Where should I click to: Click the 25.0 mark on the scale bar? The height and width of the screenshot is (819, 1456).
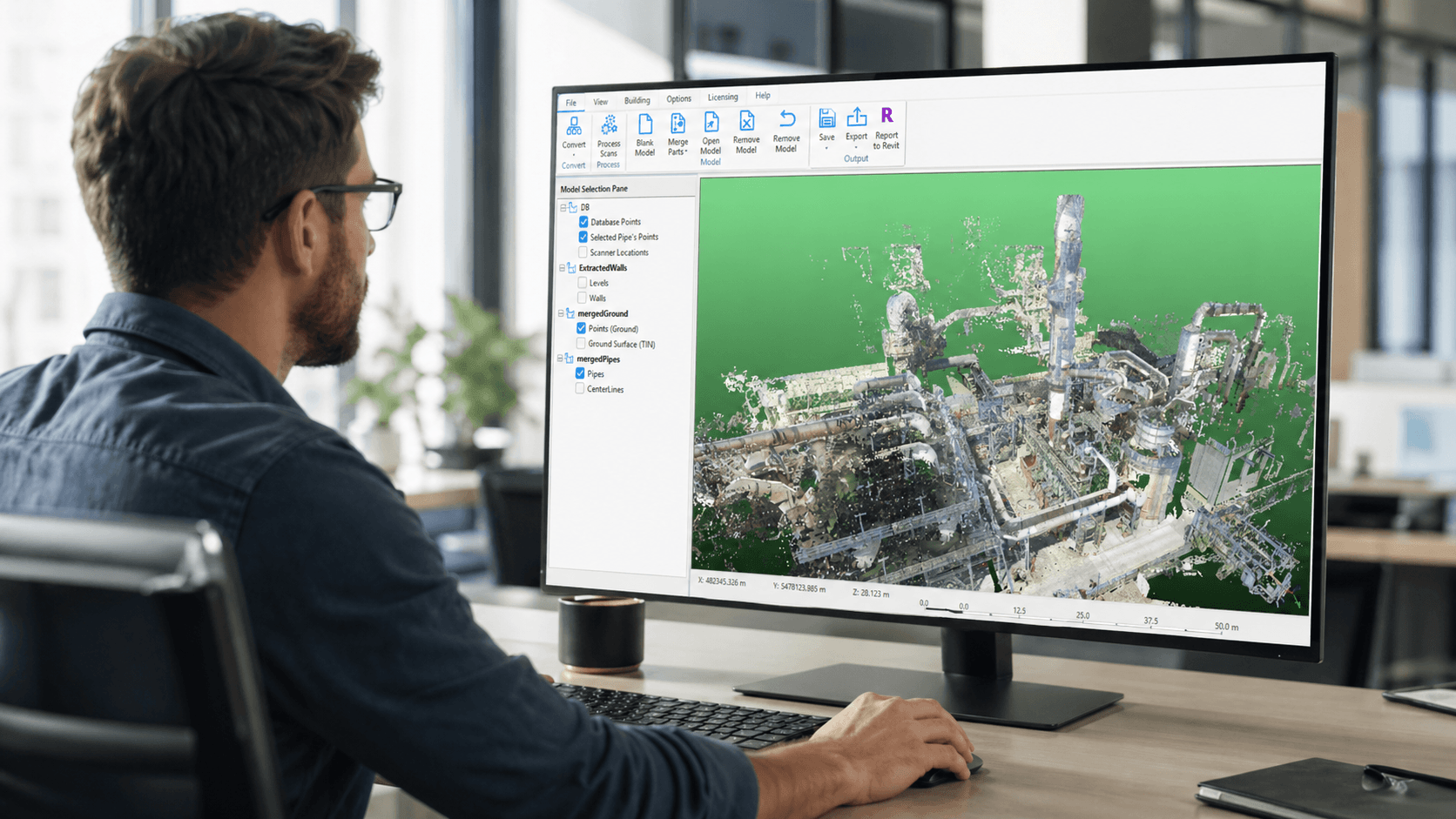(x=1082, y=615)
